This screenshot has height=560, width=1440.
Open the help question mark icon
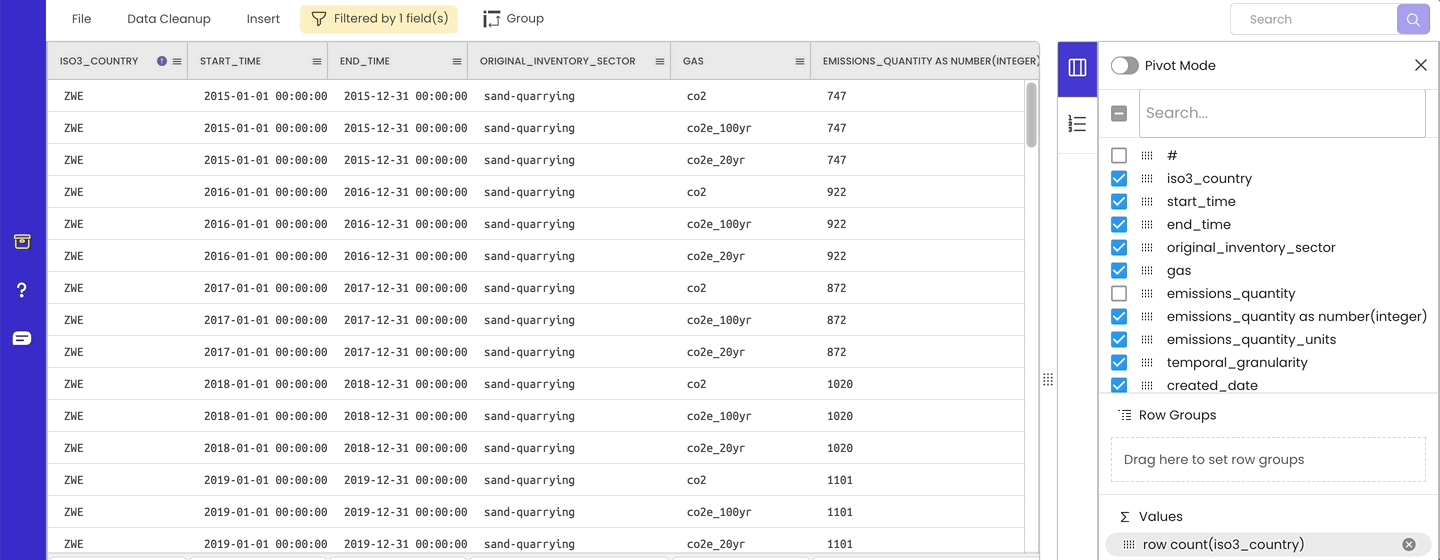tap(22, 290)
